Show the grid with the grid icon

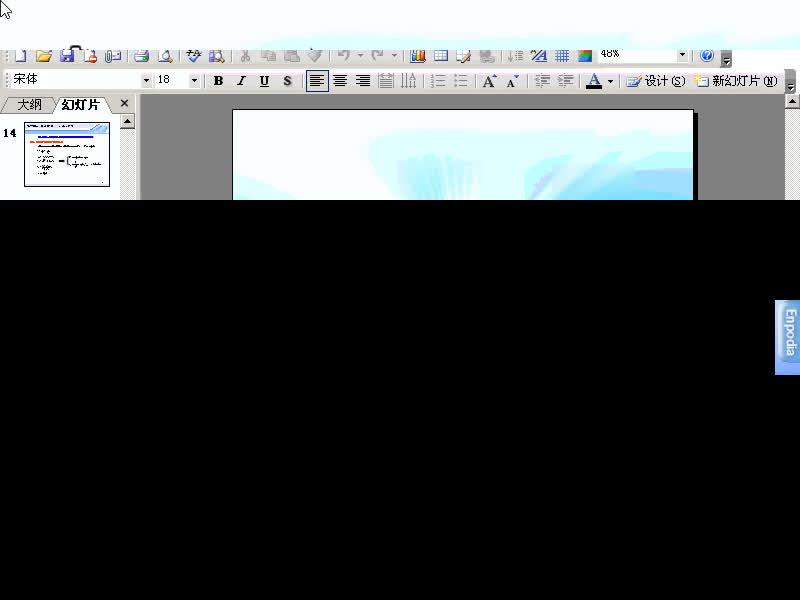(562, 56)
